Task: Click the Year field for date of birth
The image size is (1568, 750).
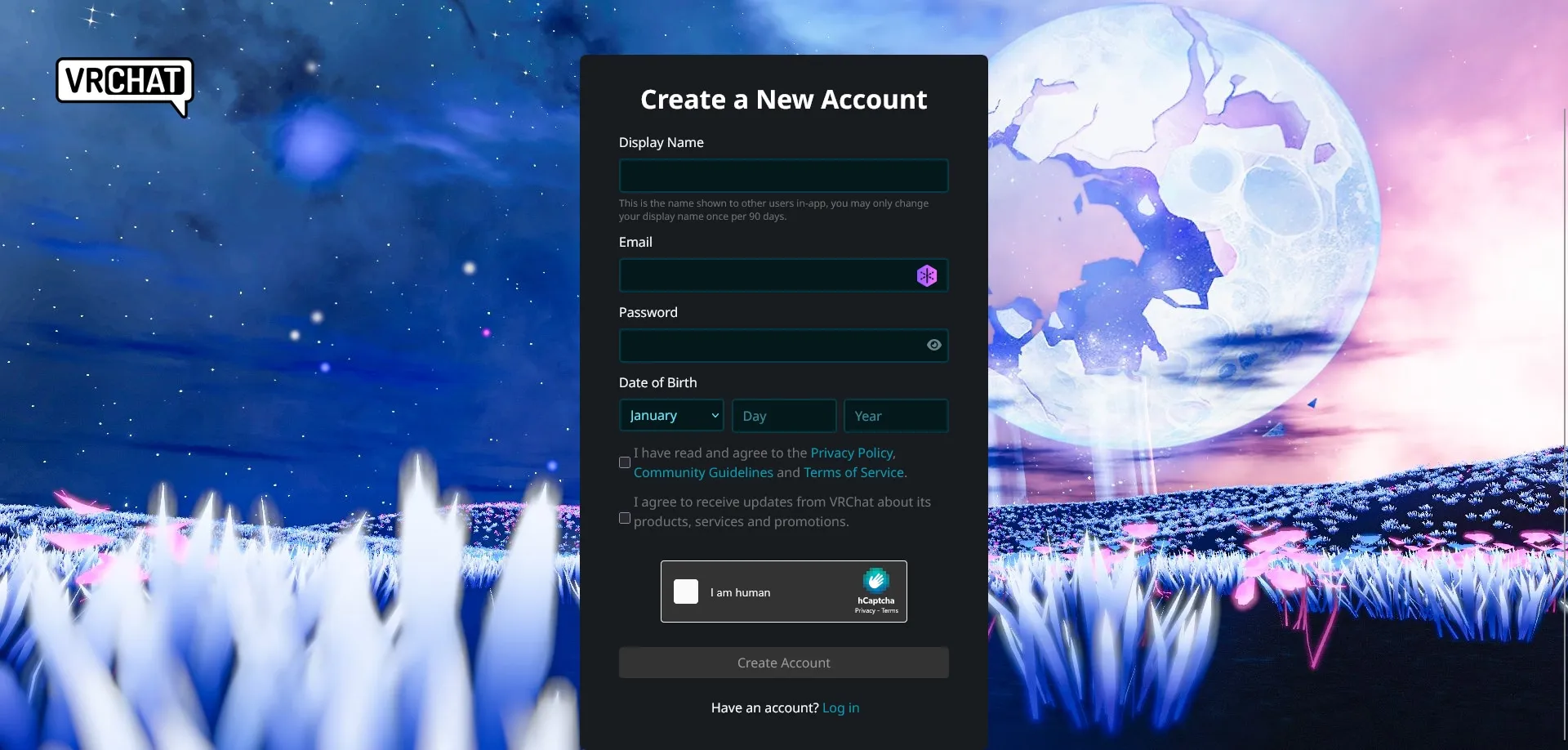Action: (895, 416)
